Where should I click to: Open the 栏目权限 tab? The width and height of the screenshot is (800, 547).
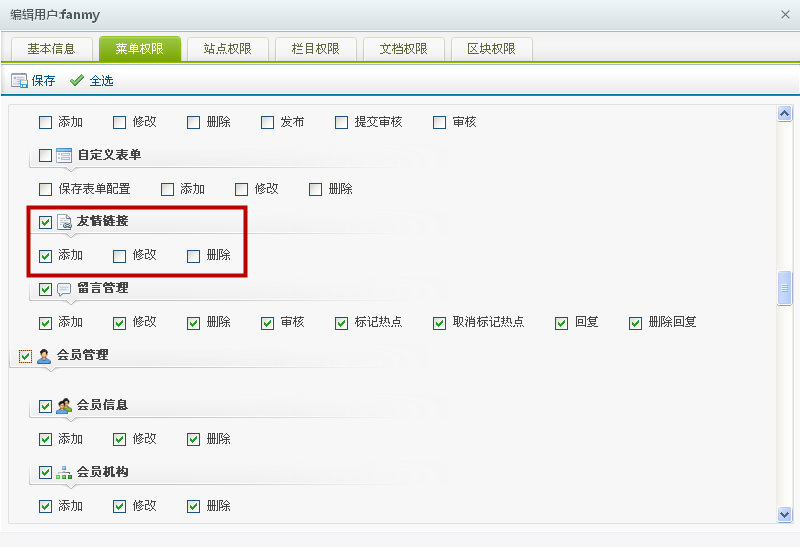point(315,49)
